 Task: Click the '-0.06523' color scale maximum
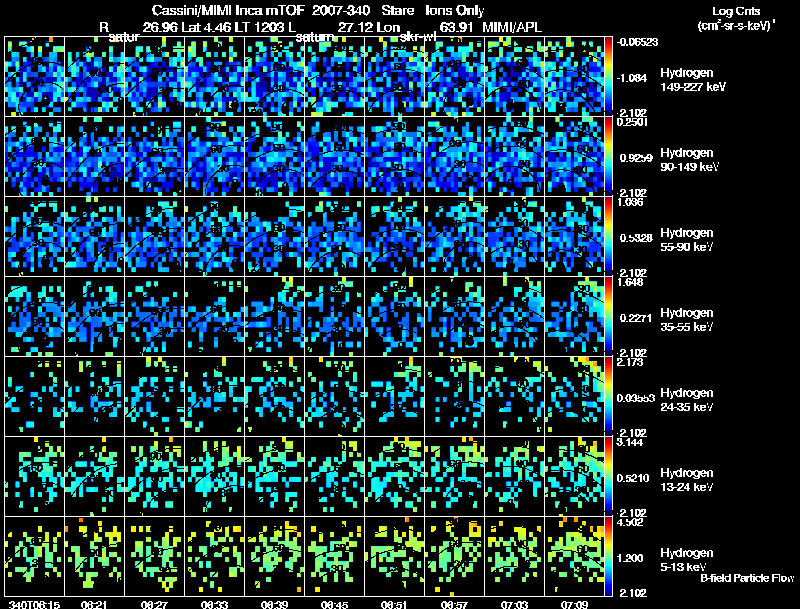[x=637, y=42]
